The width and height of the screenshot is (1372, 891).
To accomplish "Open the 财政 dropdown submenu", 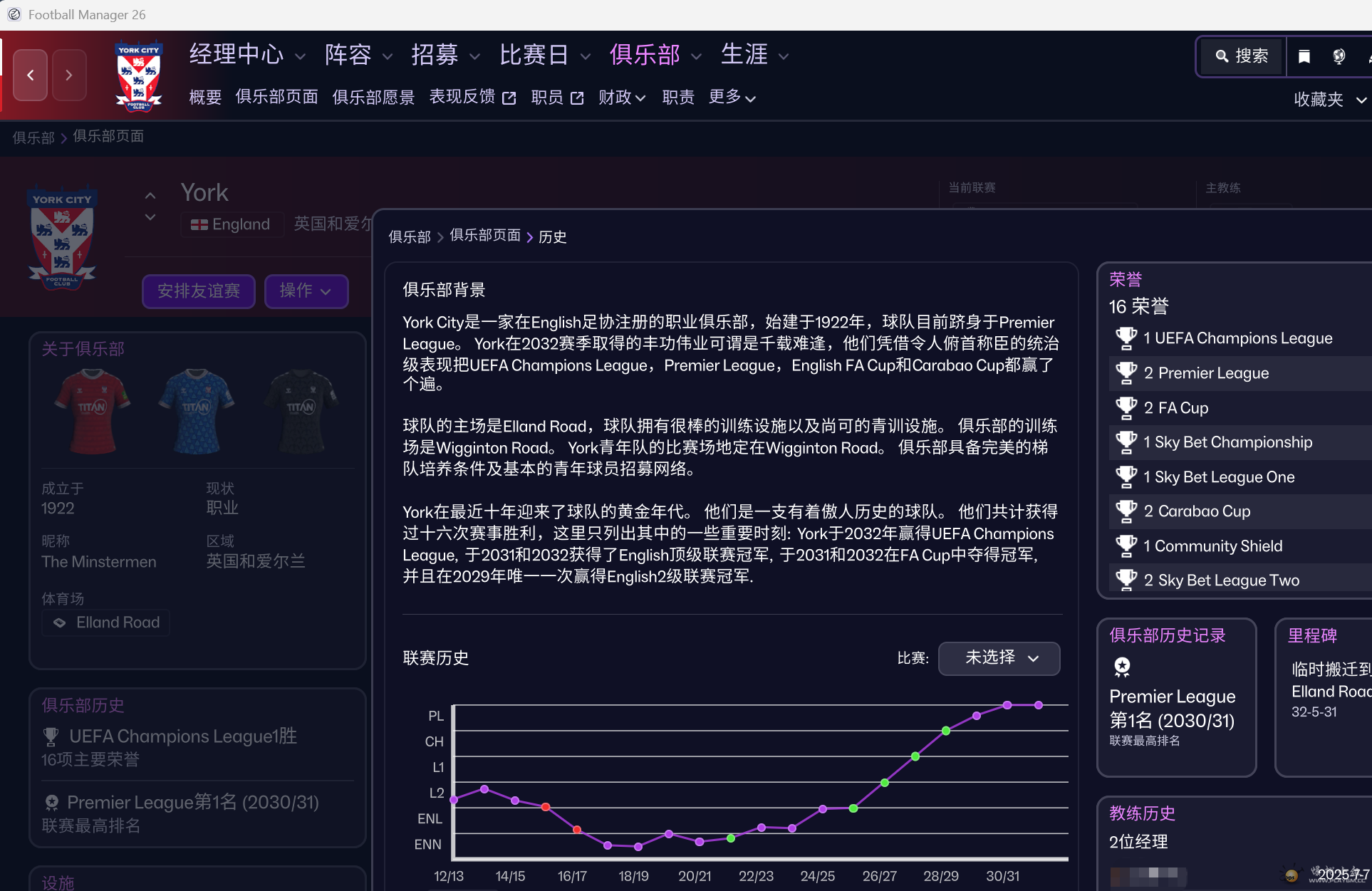I will 622,98.
